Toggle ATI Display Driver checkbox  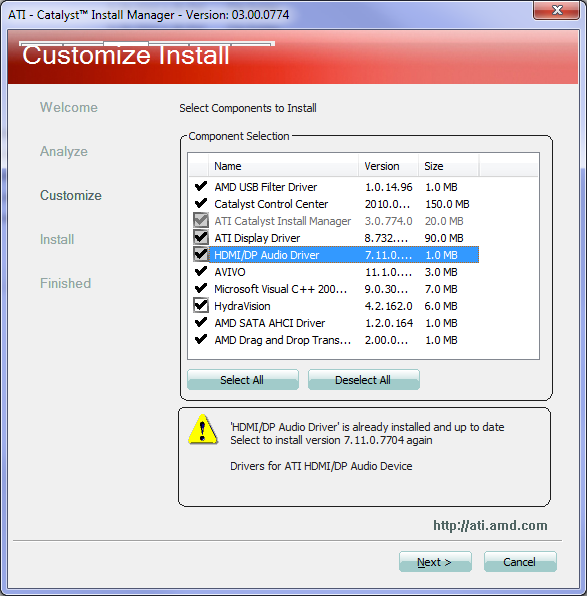(201, 238)
